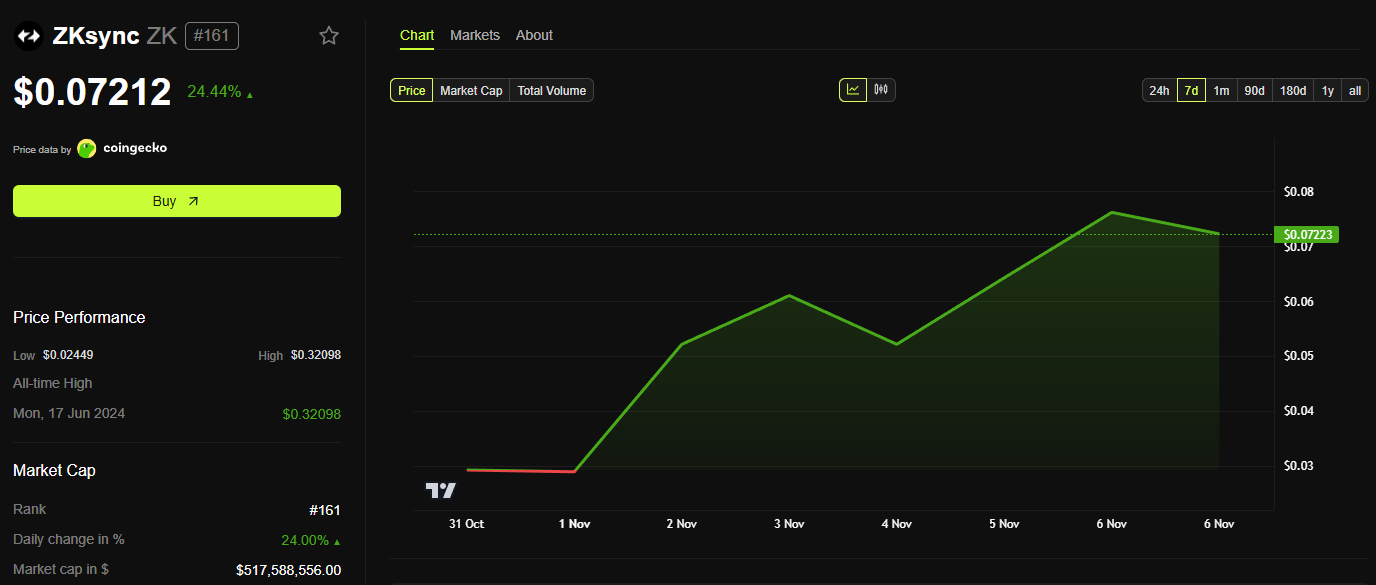
Task: Show Total Volume on the chart
Action: pos(551,90)
